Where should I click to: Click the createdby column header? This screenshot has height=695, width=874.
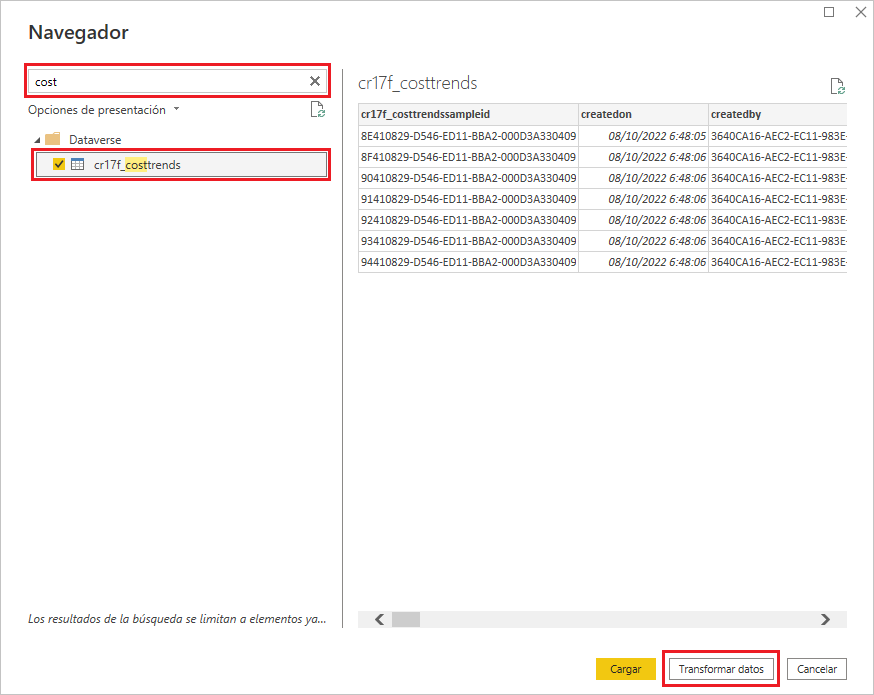[x=778, y=114]
